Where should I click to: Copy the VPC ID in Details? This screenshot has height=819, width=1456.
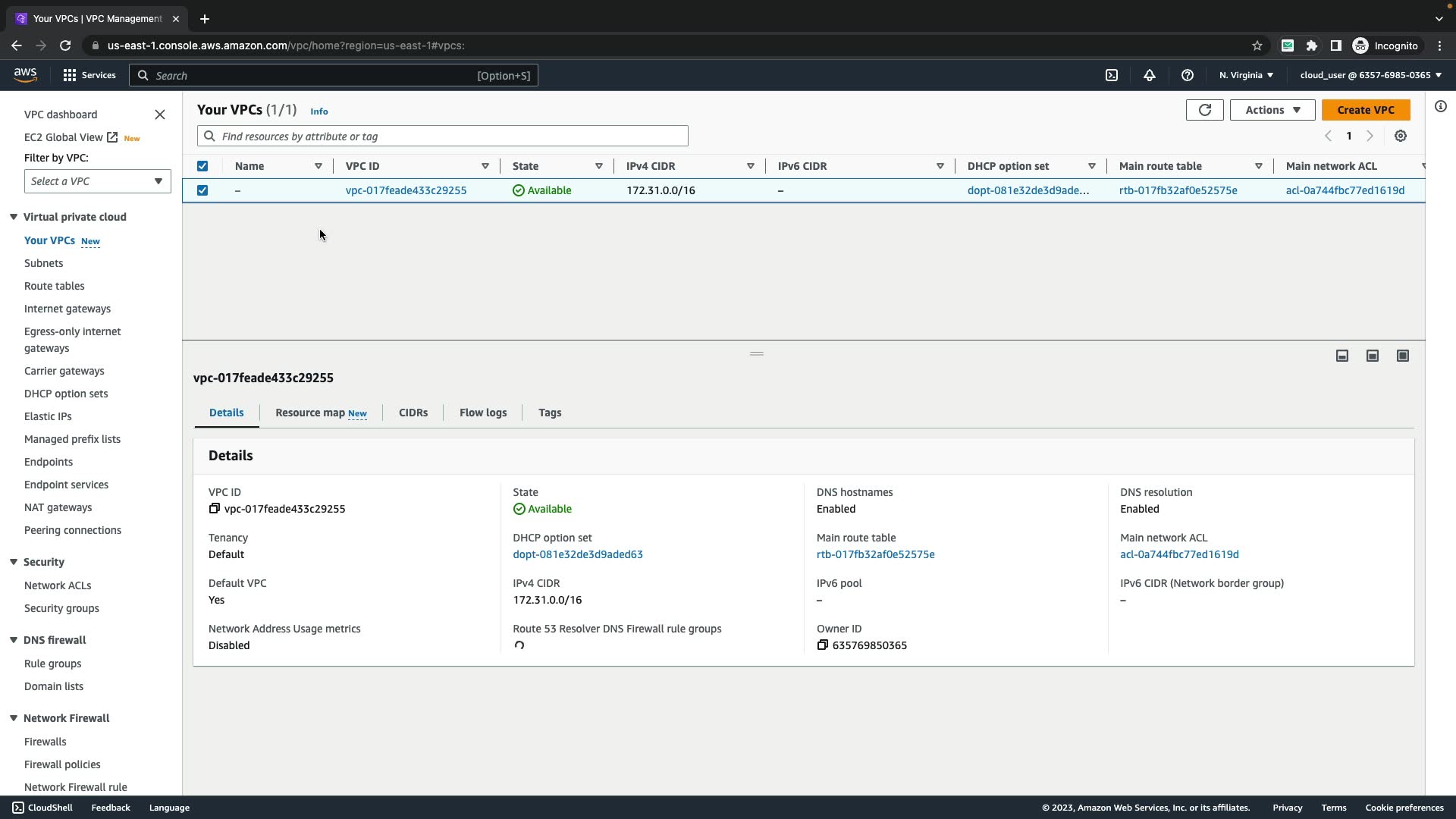[x=214, y=509]
